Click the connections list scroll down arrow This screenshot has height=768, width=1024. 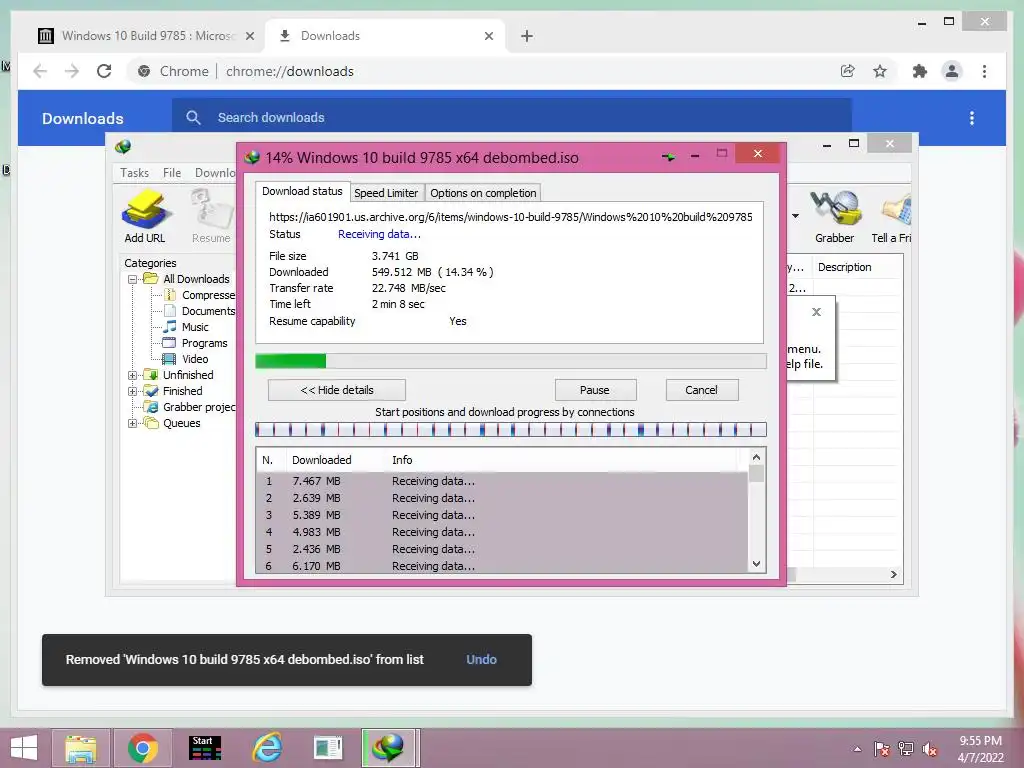[x=756, y=564]
